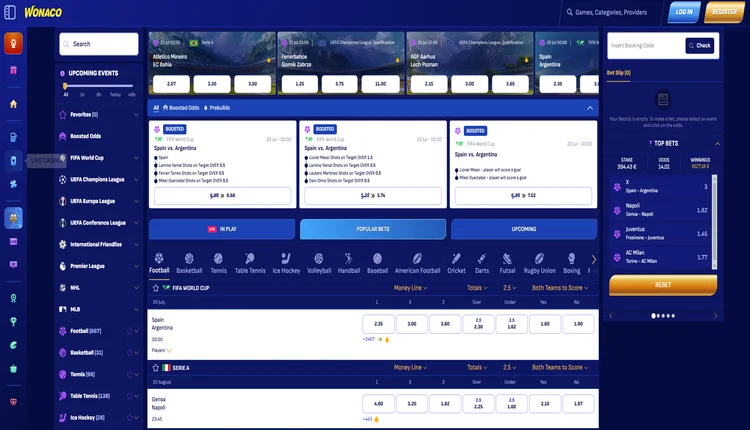Pick Spain win odds 2.35 in match row
Viewport: 750px width, 430px height.
[x=378, y=324]
